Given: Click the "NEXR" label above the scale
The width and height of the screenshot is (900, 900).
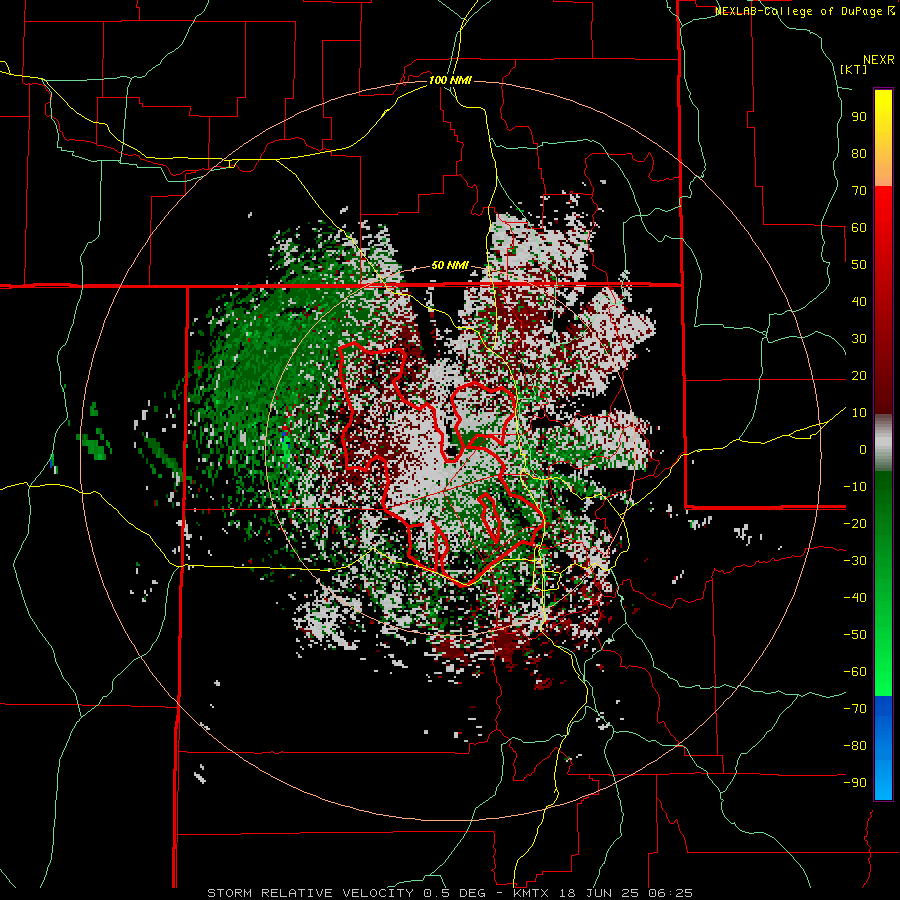Looking at the screenshot, I should 878,60.
